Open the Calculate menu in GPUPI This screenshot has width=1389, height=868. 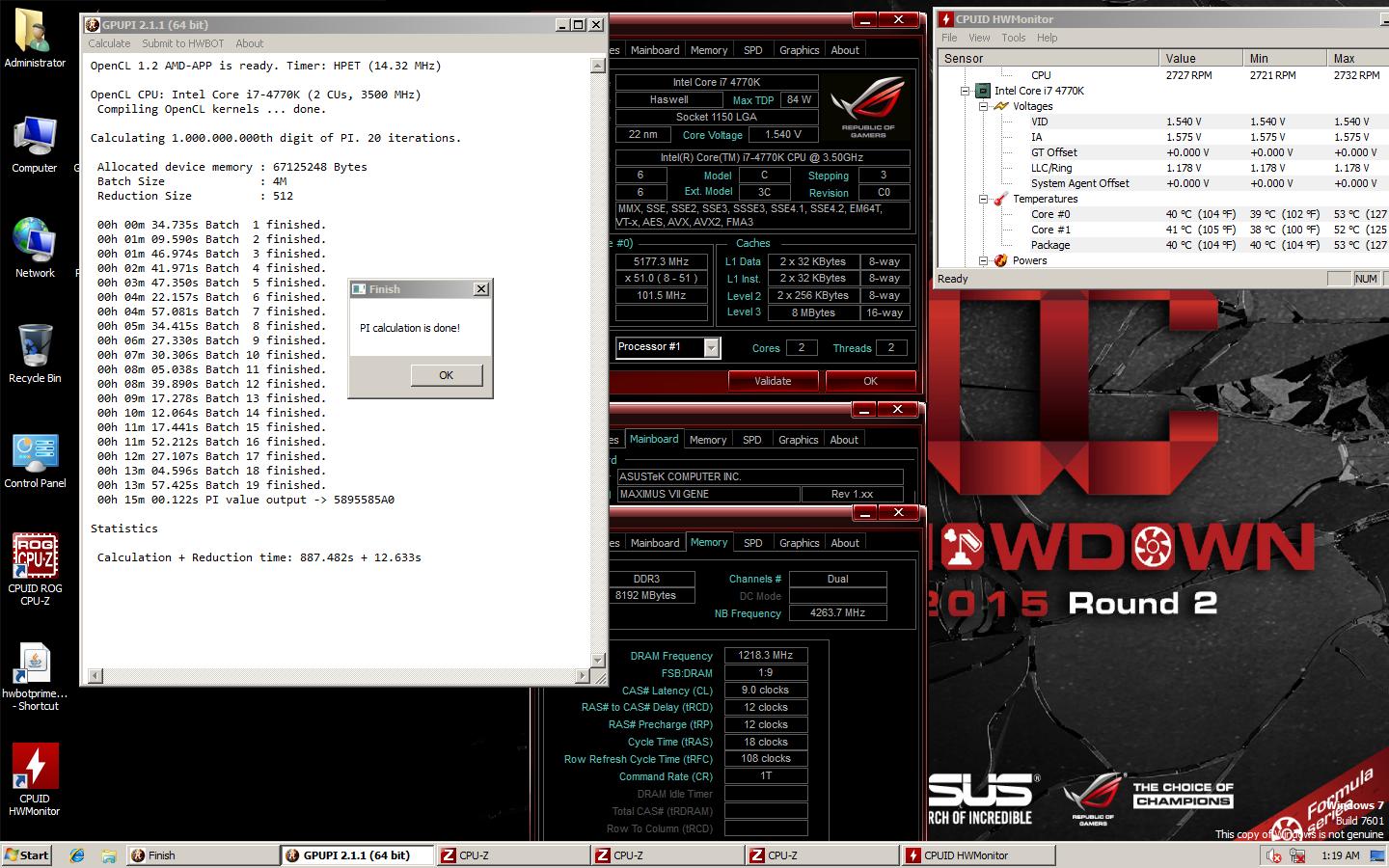[109, 43]
